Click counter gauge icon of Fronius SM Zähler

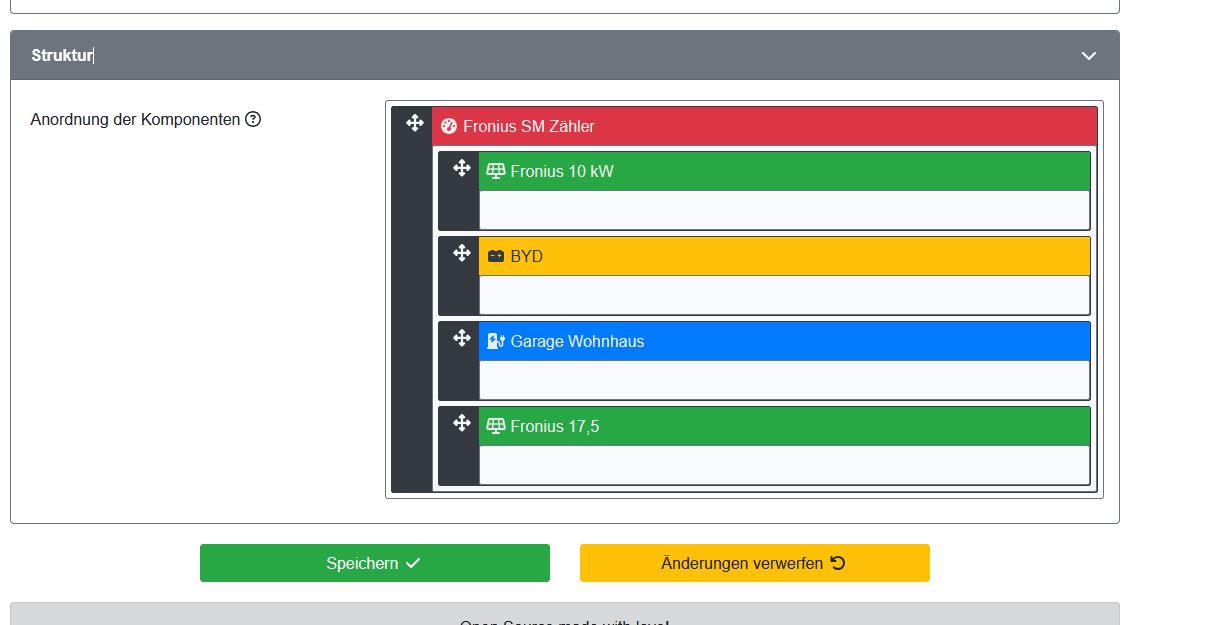click(x=449, y=126)
